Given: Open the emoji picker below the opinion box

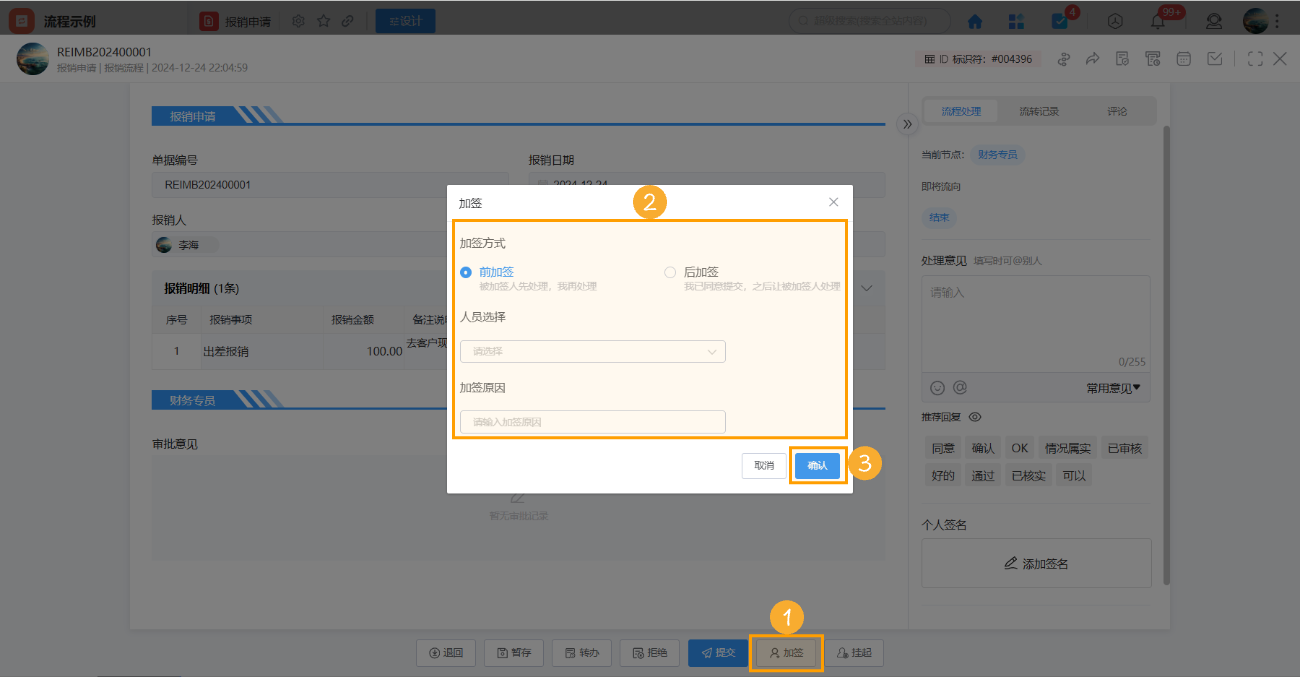Looking at the screenshot, I should click(938, 388).
